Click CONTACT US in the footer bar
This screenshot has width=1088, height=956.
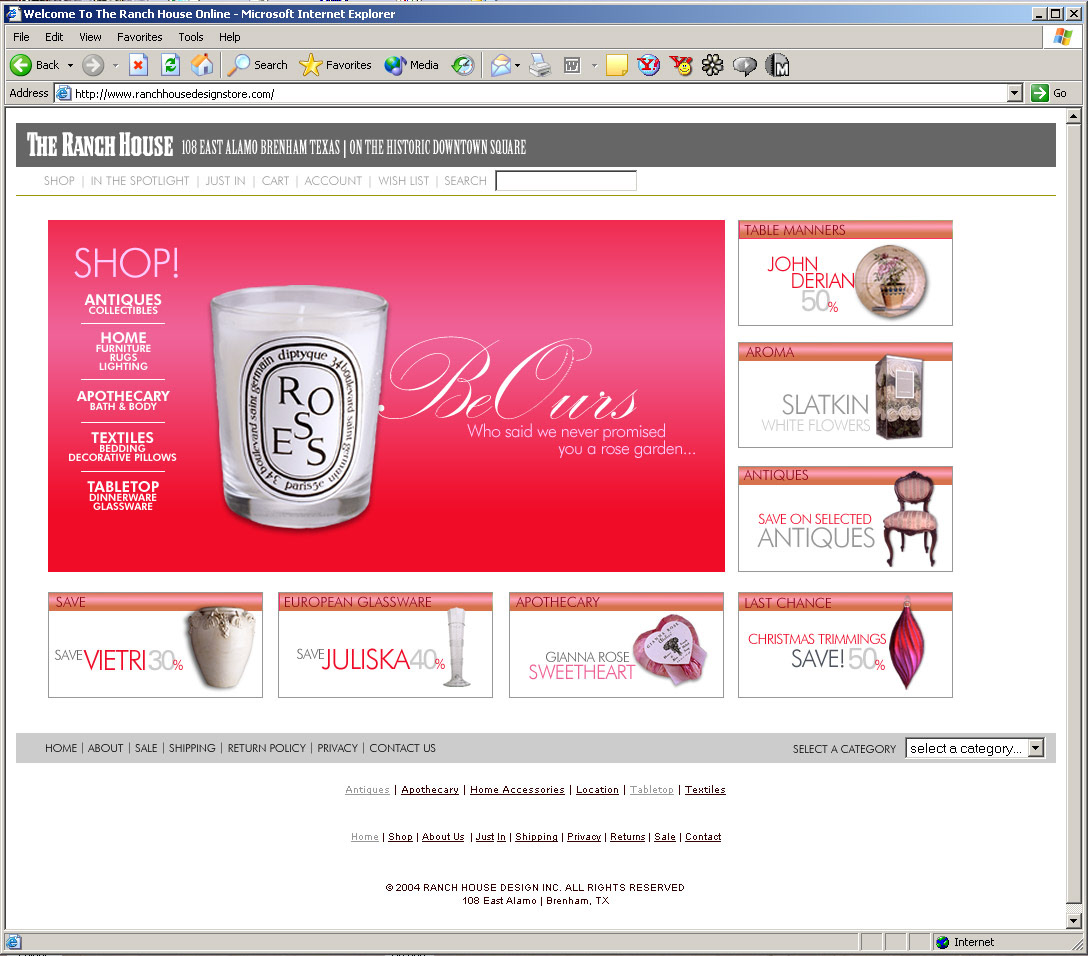click(x=402, y=748)
